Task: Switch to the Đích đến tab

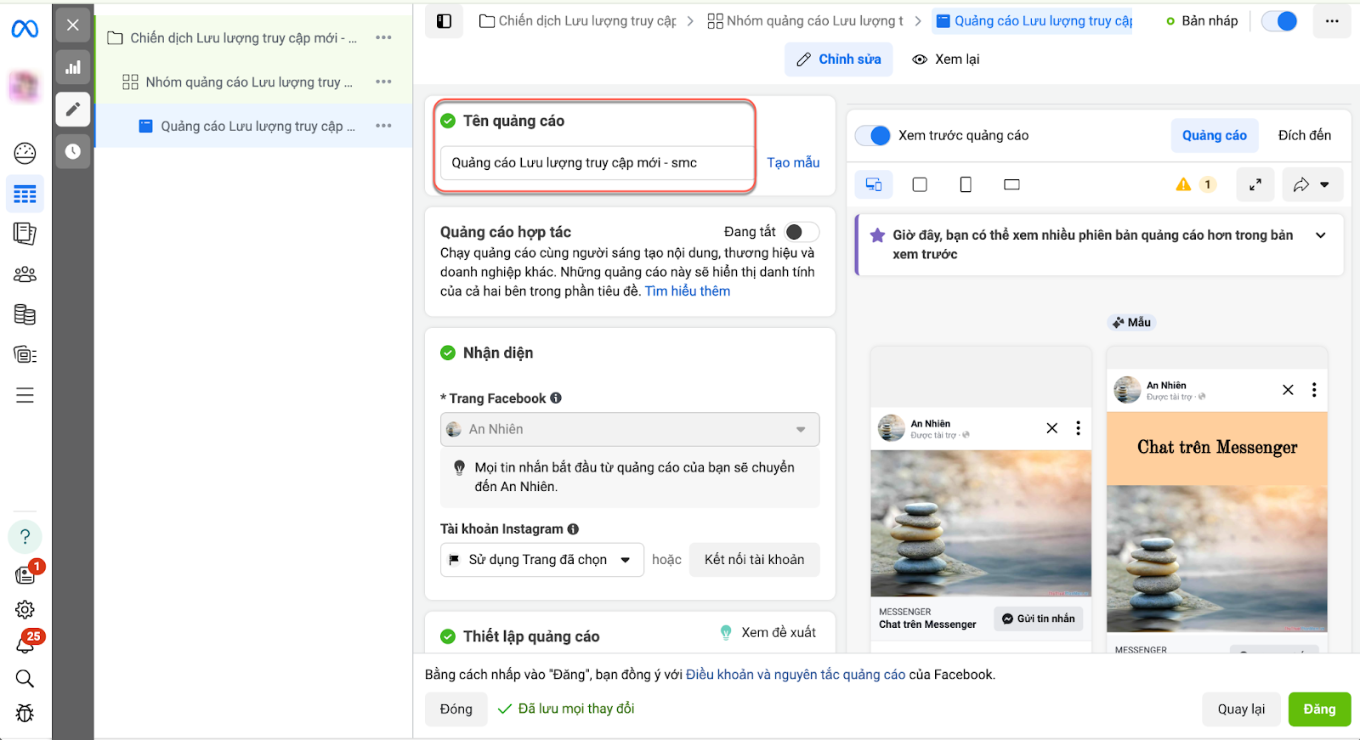Action: (1304, 136)
